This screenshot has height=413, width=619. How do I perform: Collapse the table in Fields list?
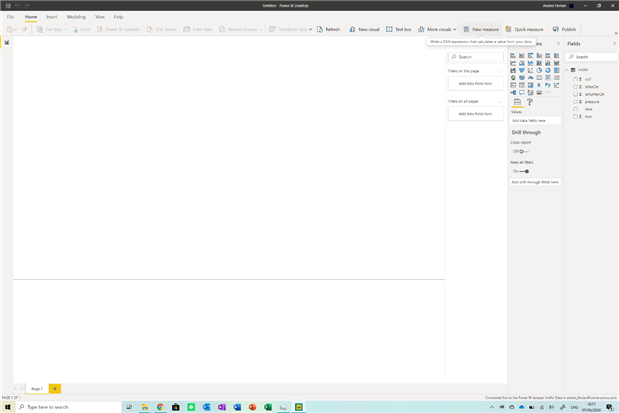(x=567, y=70)
